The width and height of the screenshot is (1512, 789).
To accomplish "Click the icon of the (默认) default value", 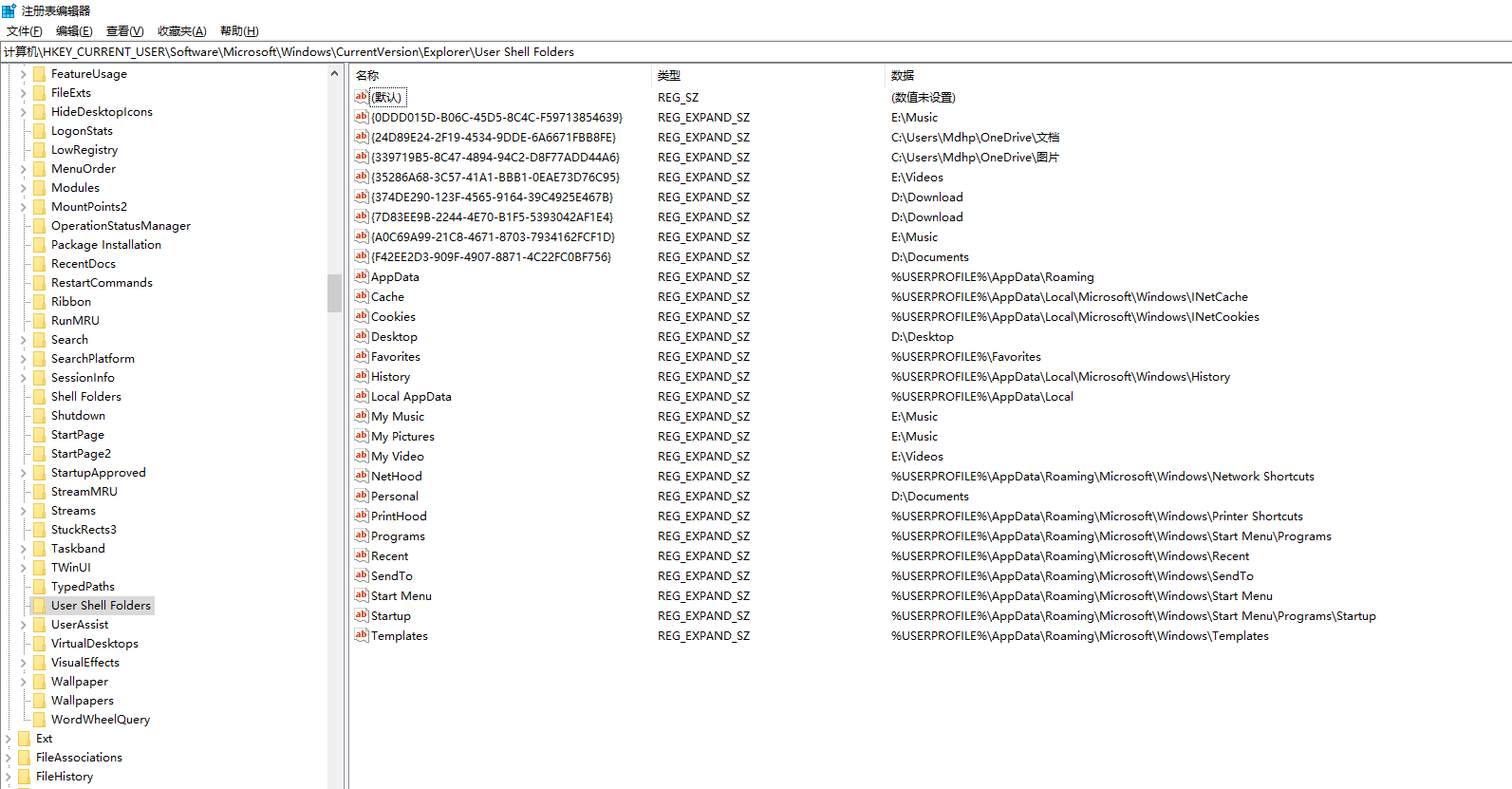I will coord(361,97).
